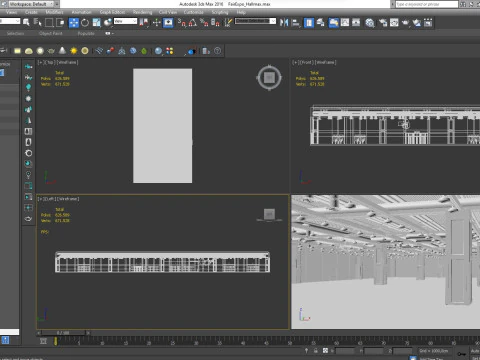
Task: Click the Material Editor toolbar icon
Action: point(370,23)
